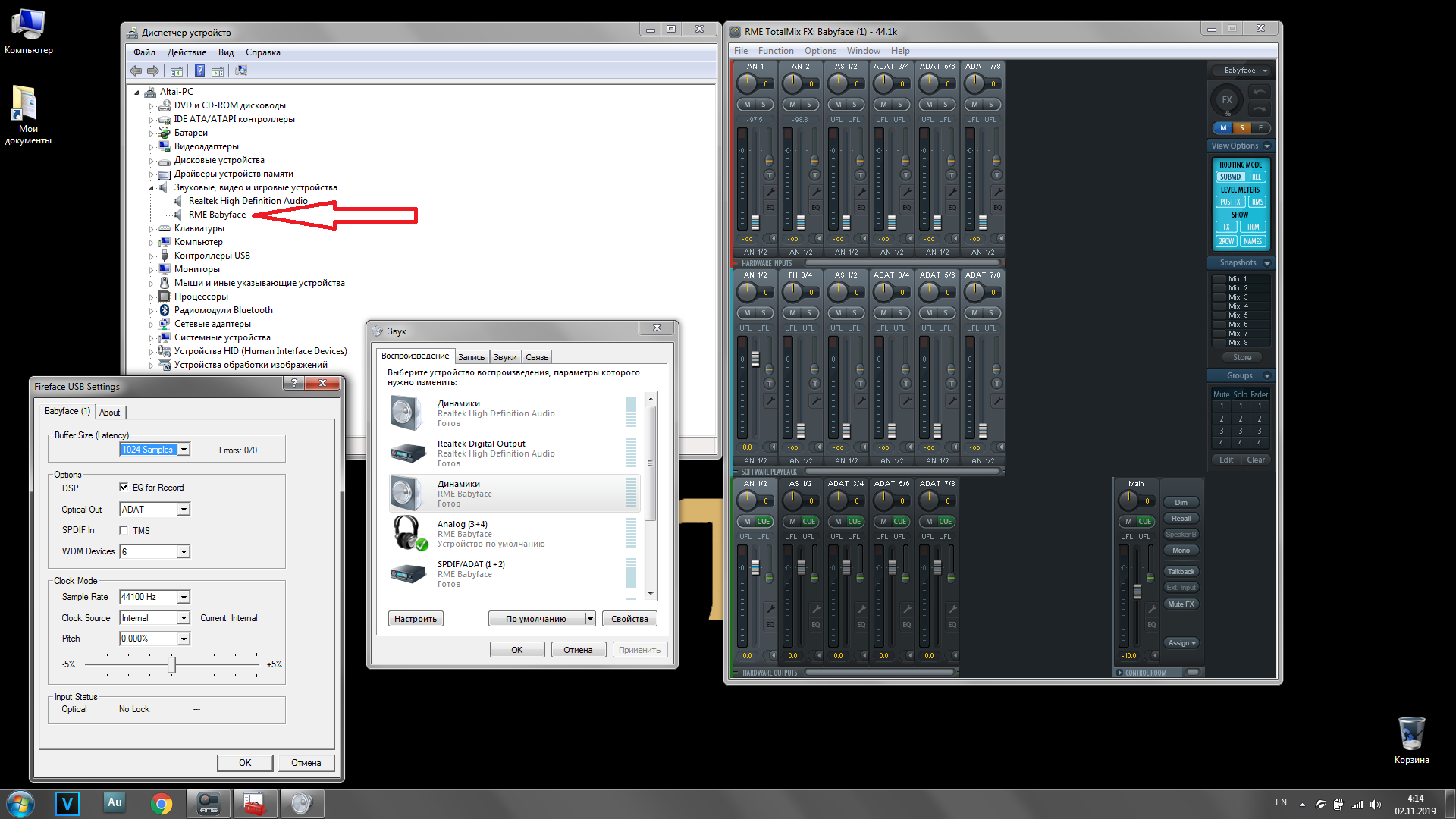The height and width of the screenshot is (819, 1456).
Task: Click the help icon in Device Manager toolbar
Action: click(199, 71)
